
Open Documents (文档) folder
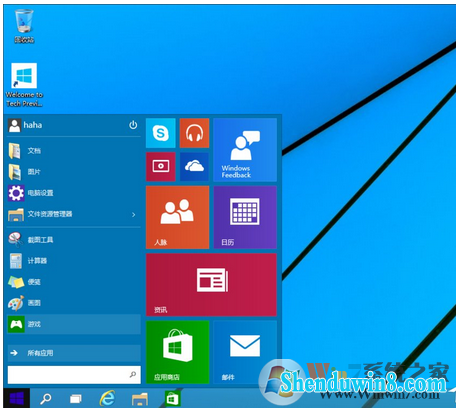point(74,151)
